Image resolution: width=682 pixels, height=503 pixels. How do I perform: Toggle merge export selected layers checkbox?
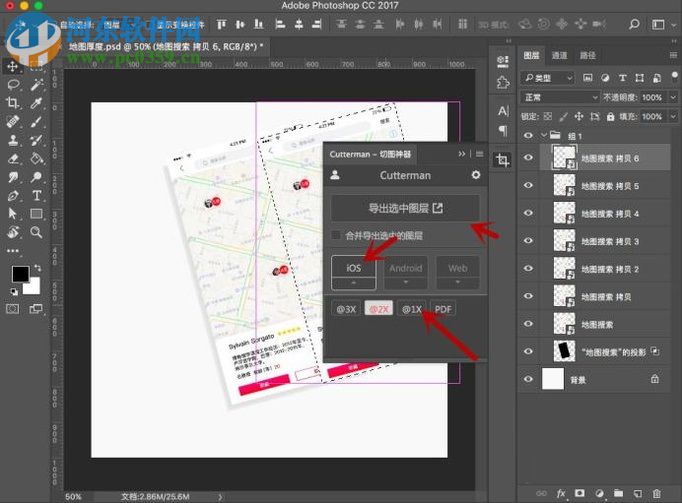tap(336, 235)
